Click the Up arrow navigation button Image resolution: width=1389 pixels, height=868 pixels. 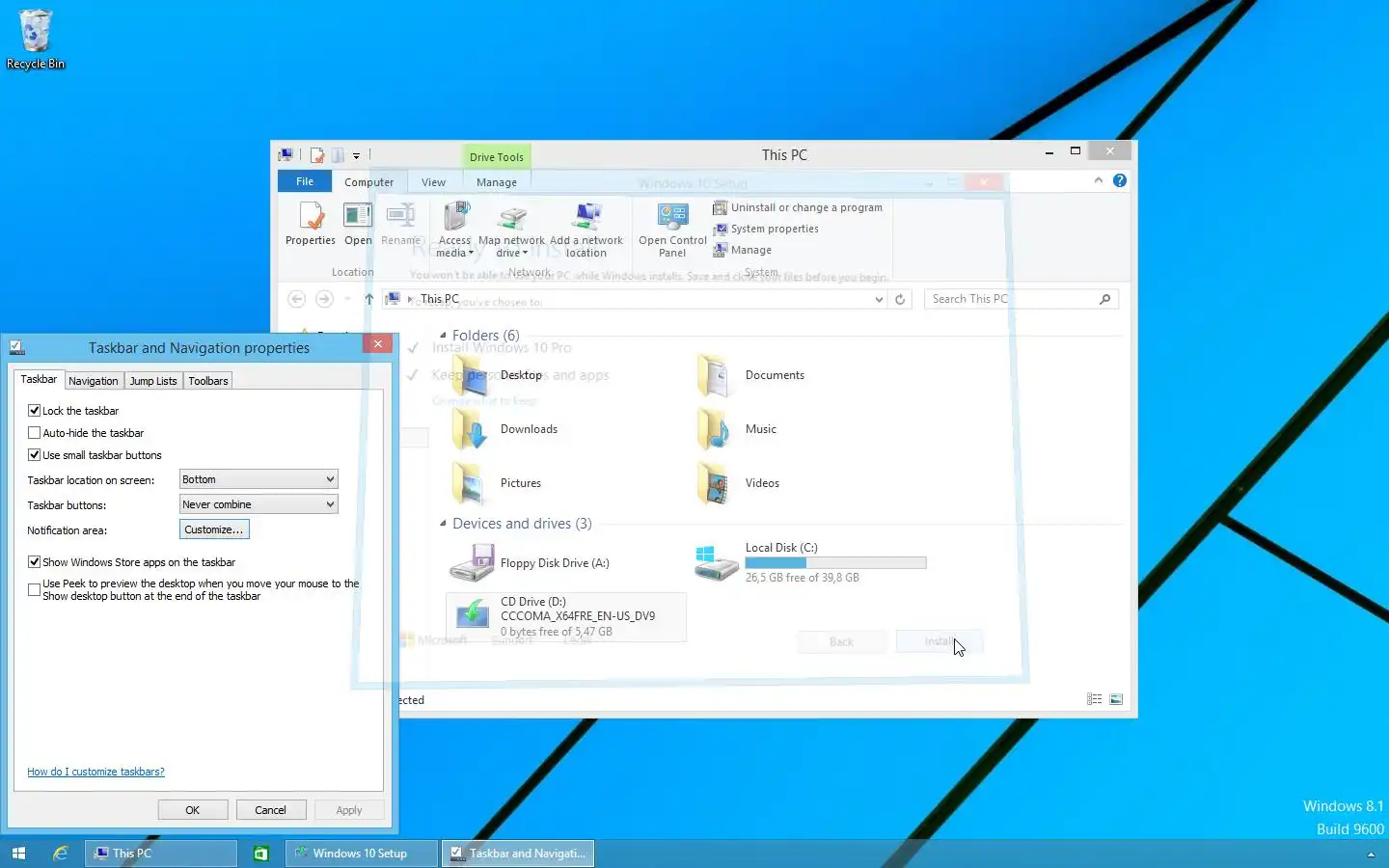click(x=368, y=299)
